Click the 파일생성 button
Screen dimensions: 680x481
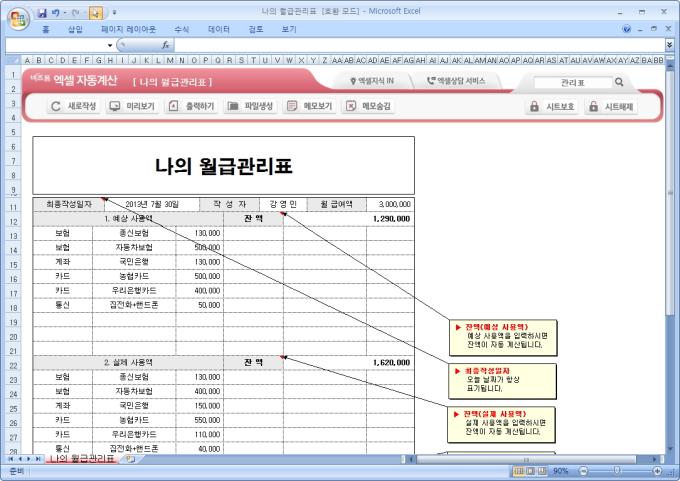point(251,106)
